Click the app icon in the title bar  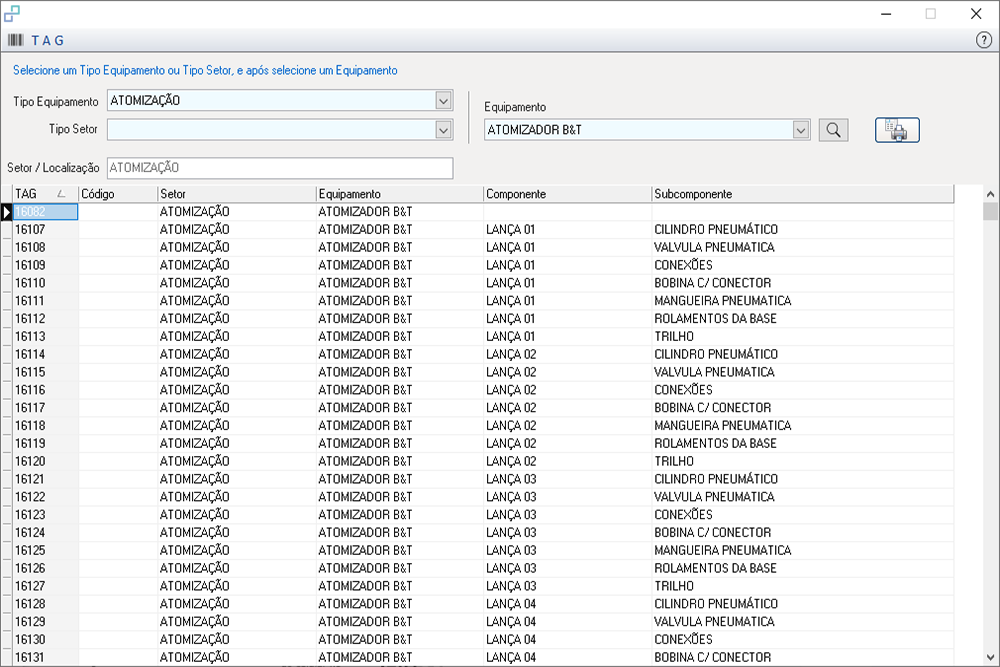click(11, 13)
